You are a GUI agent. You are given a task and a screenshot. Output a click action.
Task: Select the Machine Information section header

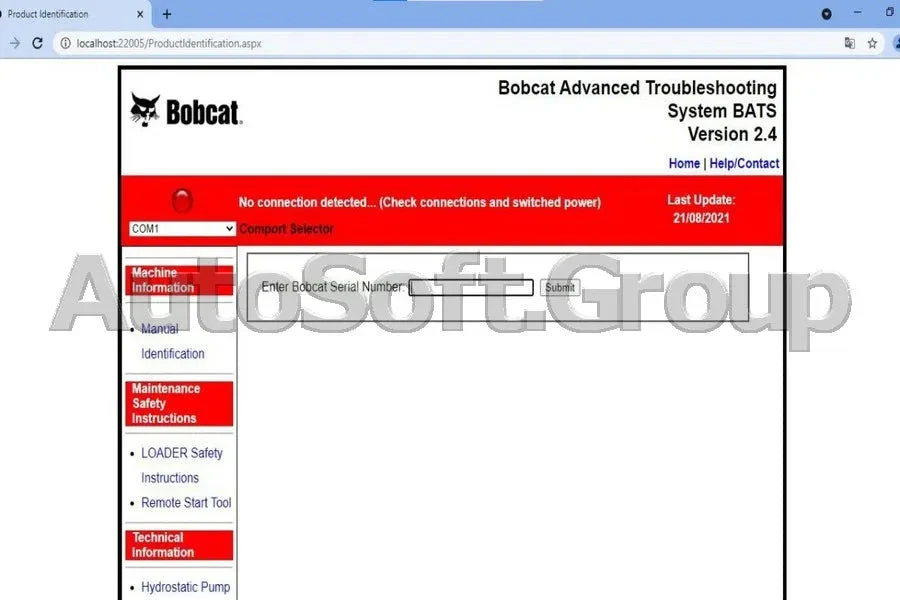click(x=179, y=280)
